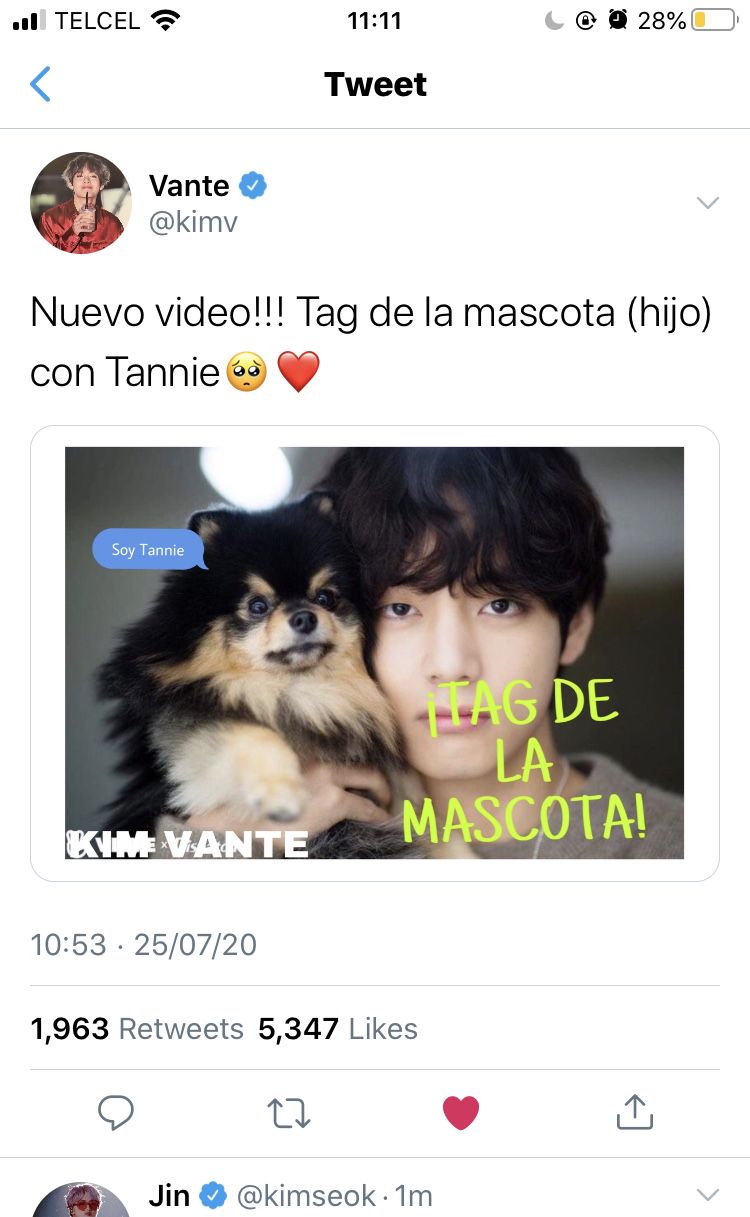The width and height of the screenshot is (750, 1217).
Task: Open the reply speech bubble icon
Action: (117, 1112)
